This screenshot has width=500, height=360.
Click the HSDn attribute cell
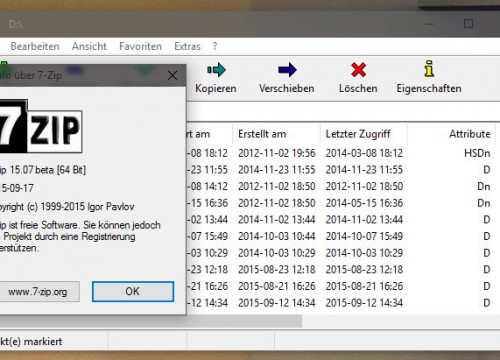click(x=477, y=153)
